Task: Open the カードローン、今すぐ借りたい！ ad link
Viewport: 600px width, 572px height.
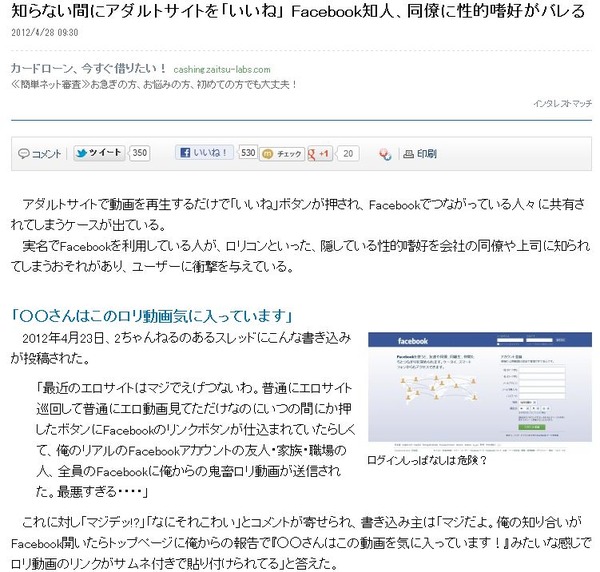Action: 88,69
